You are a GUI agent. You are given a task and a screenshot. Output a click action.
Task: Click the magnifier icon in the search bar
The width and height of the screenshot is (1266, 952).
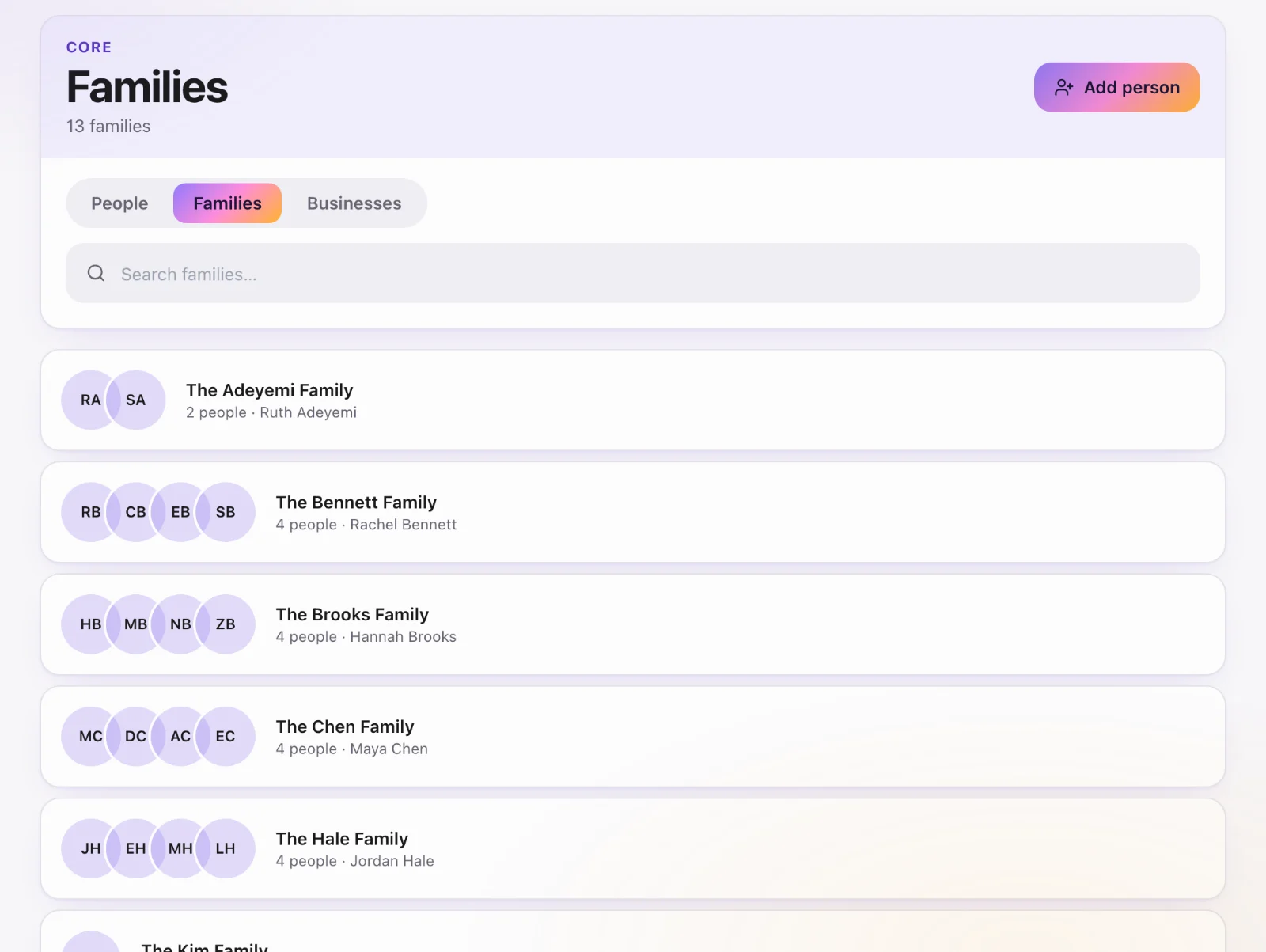tap(96, 273)
